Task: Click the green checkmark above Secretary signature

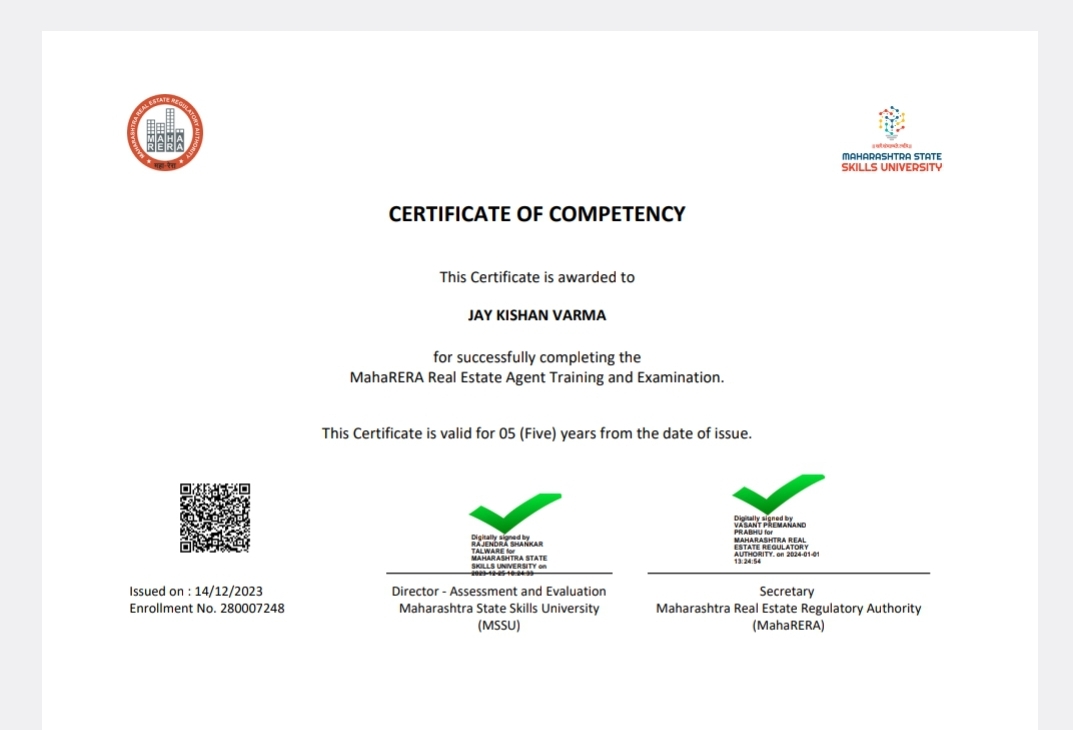Action: [778, 494]
